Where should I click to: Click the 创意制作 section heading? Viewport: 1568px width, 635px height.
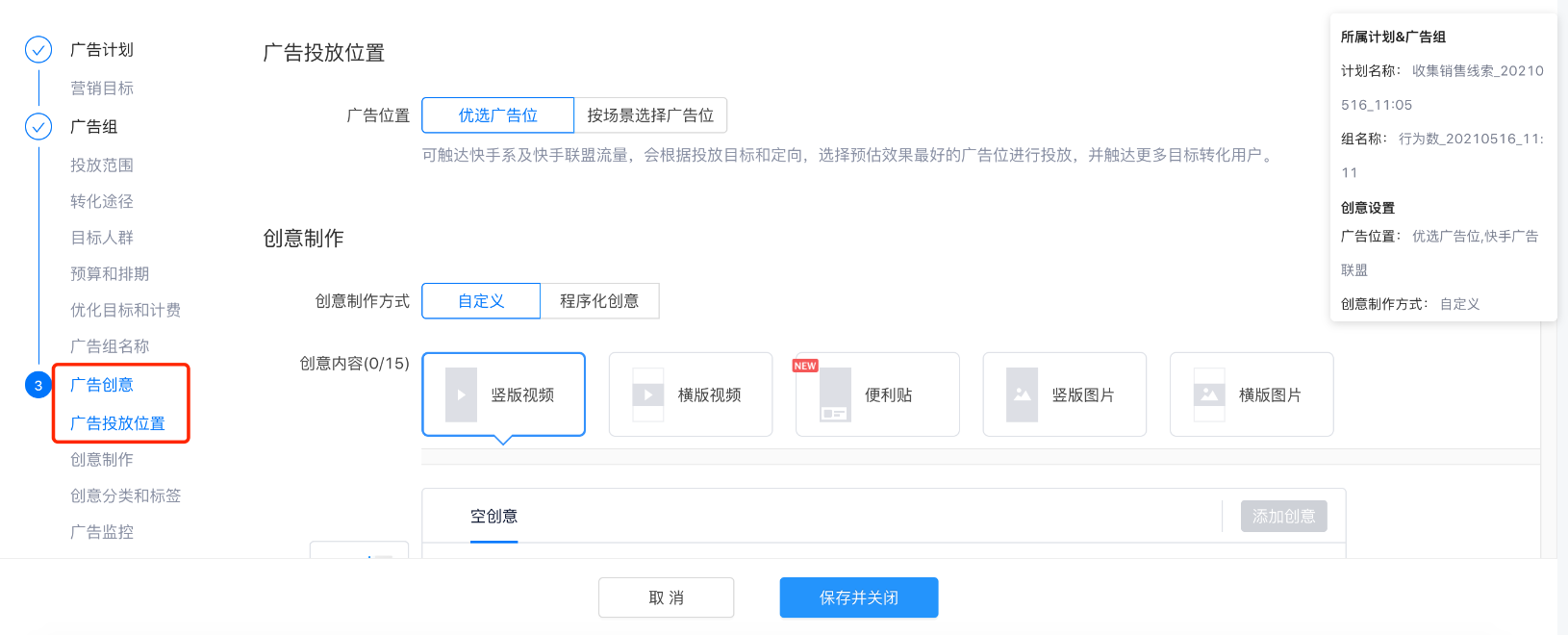tap(303, 239)
